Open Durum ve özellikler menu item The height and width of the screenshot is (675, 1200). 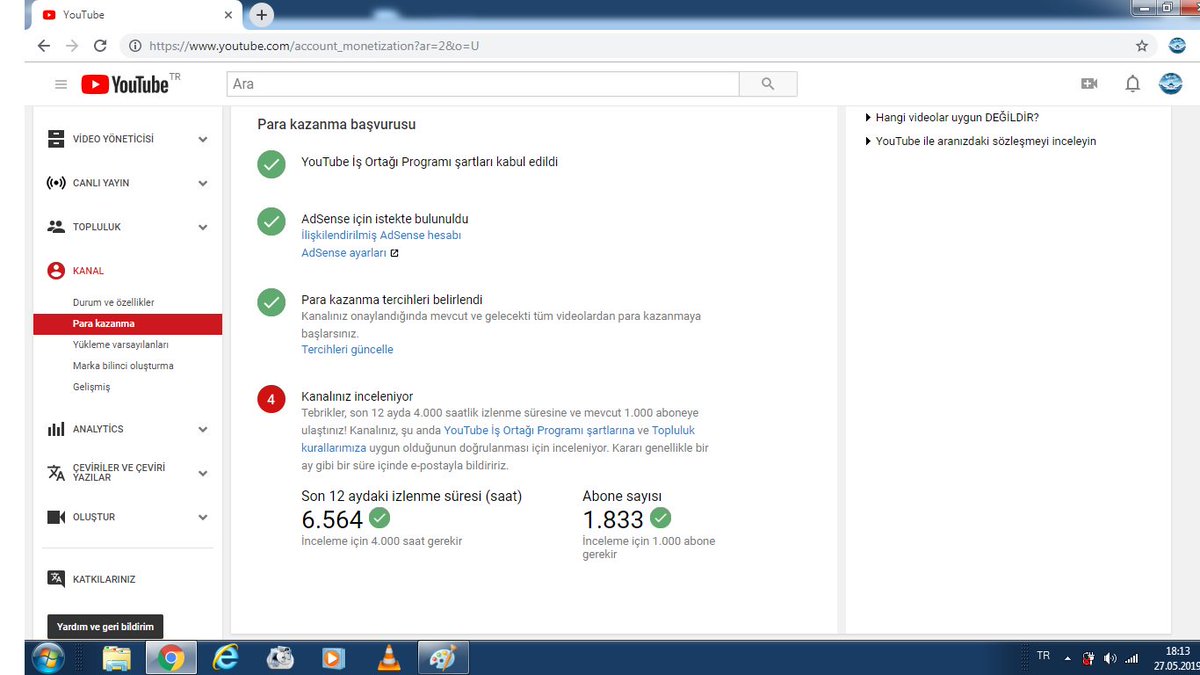point(113,302)
